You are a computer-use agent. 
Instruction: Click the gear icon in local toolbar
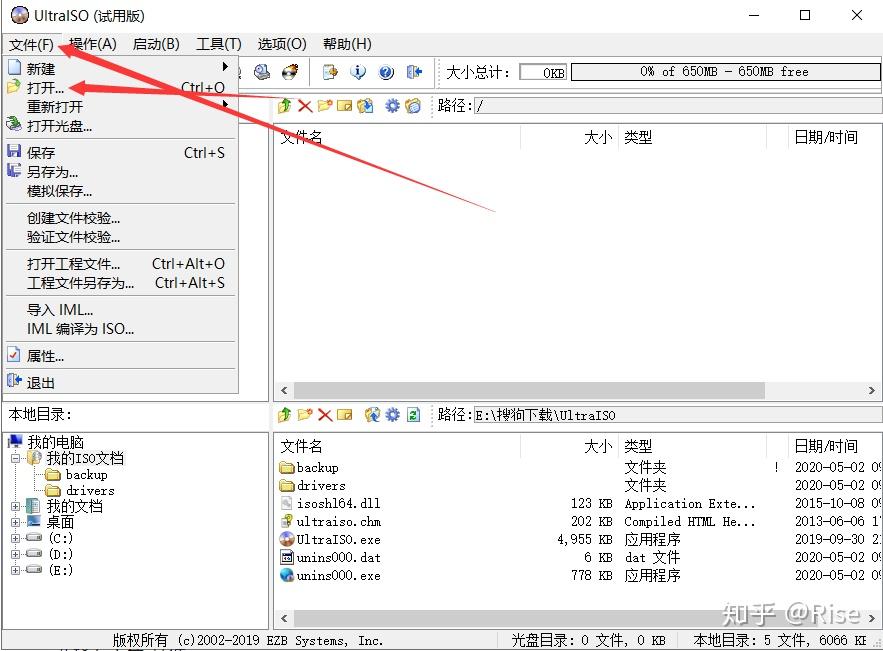(392, 415)
